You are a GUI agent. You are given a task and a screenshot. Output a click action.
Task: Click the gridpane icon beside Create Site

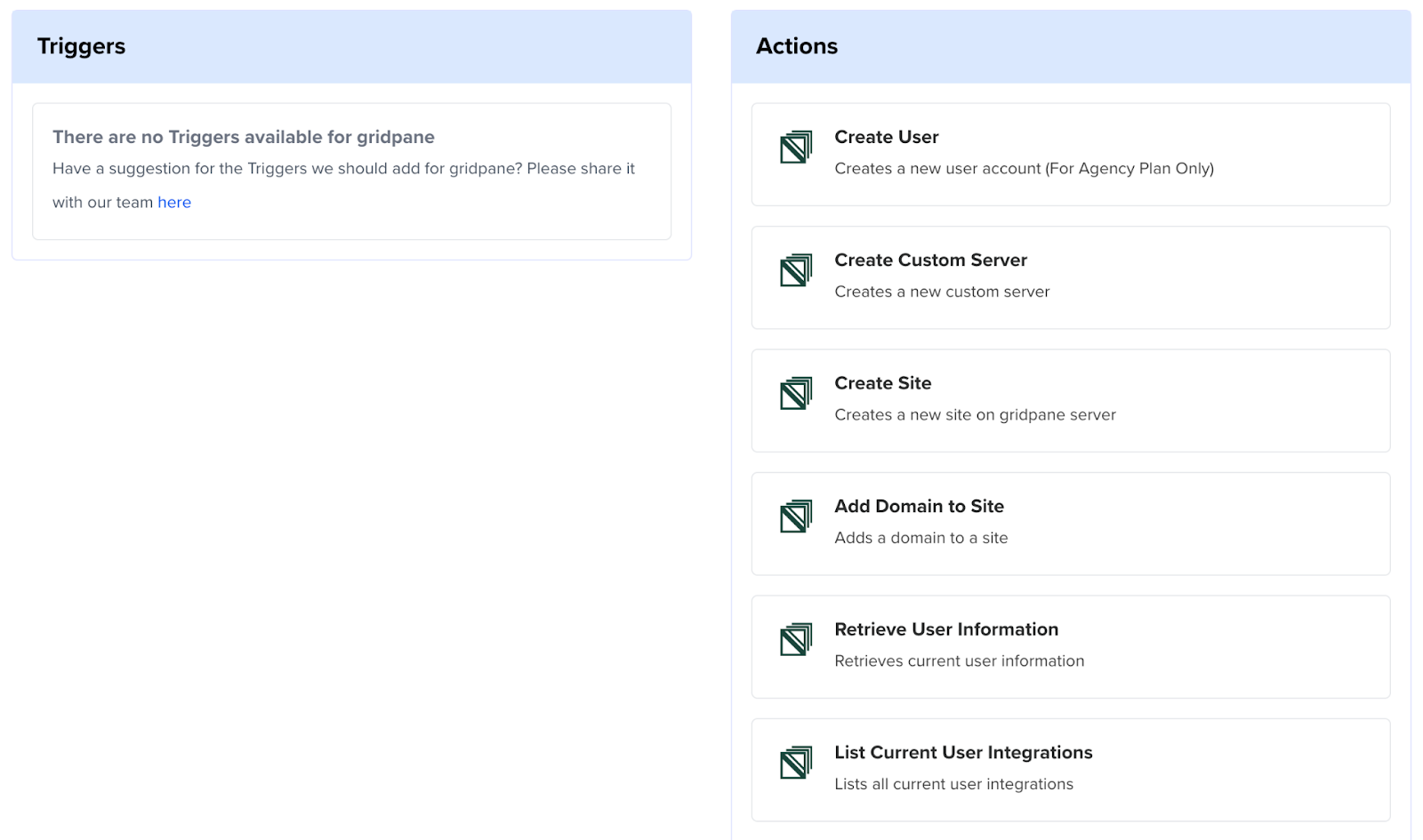796,394
